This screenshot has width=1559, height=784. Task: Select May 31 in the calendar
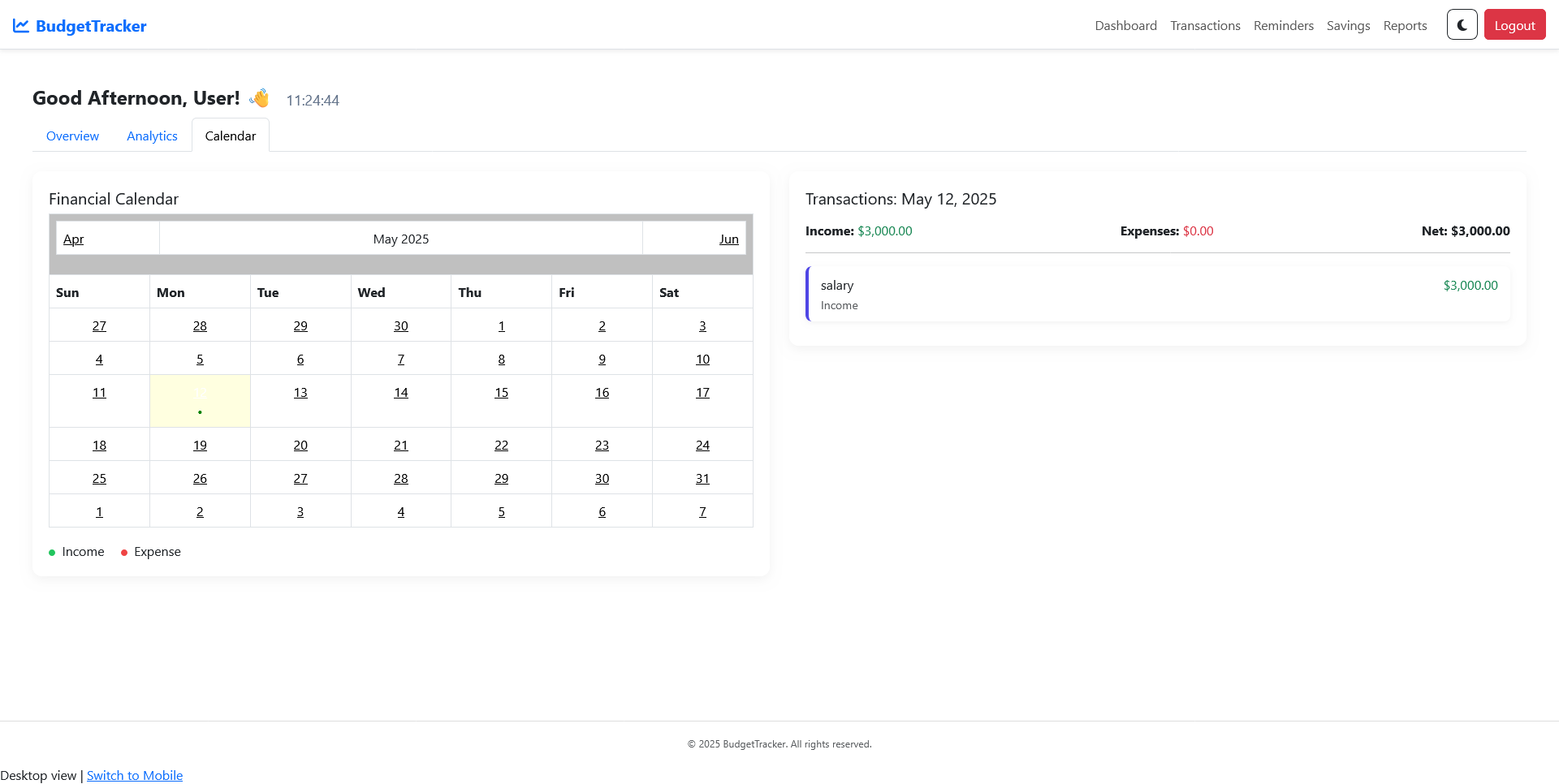coord(702,479)
